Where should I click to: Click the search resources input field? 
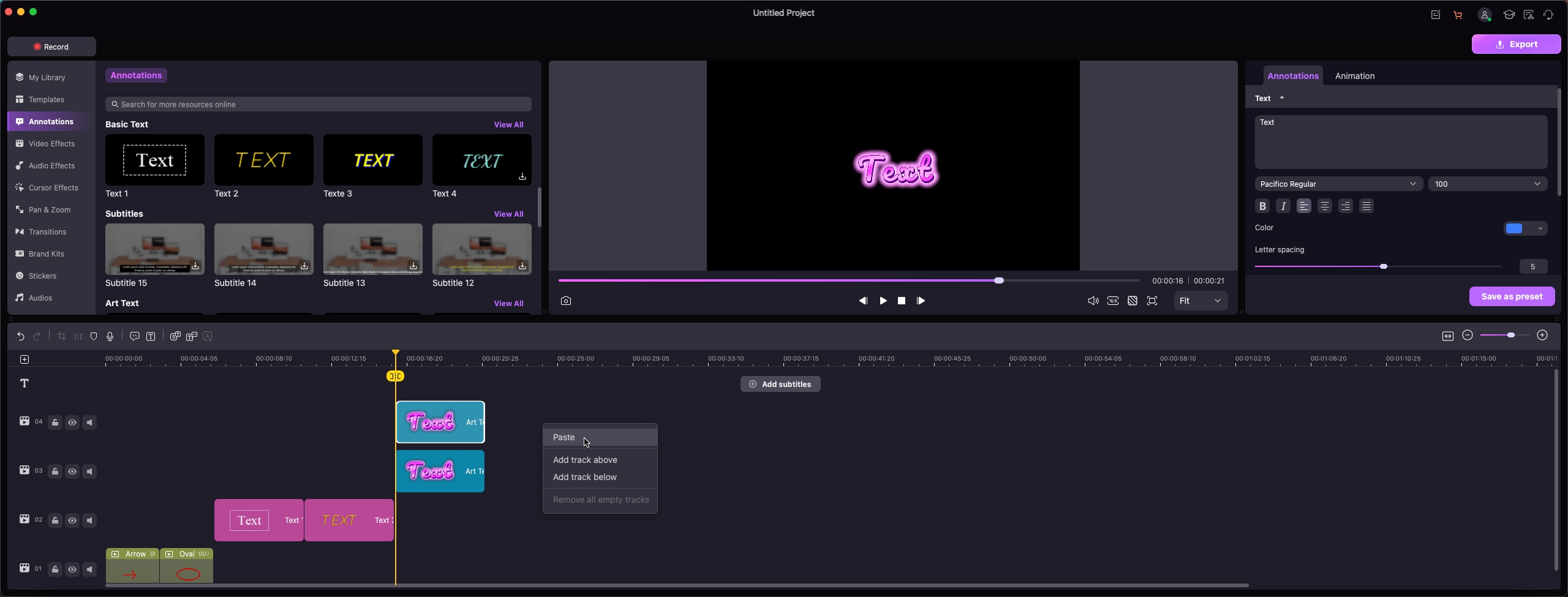point(318,104)
